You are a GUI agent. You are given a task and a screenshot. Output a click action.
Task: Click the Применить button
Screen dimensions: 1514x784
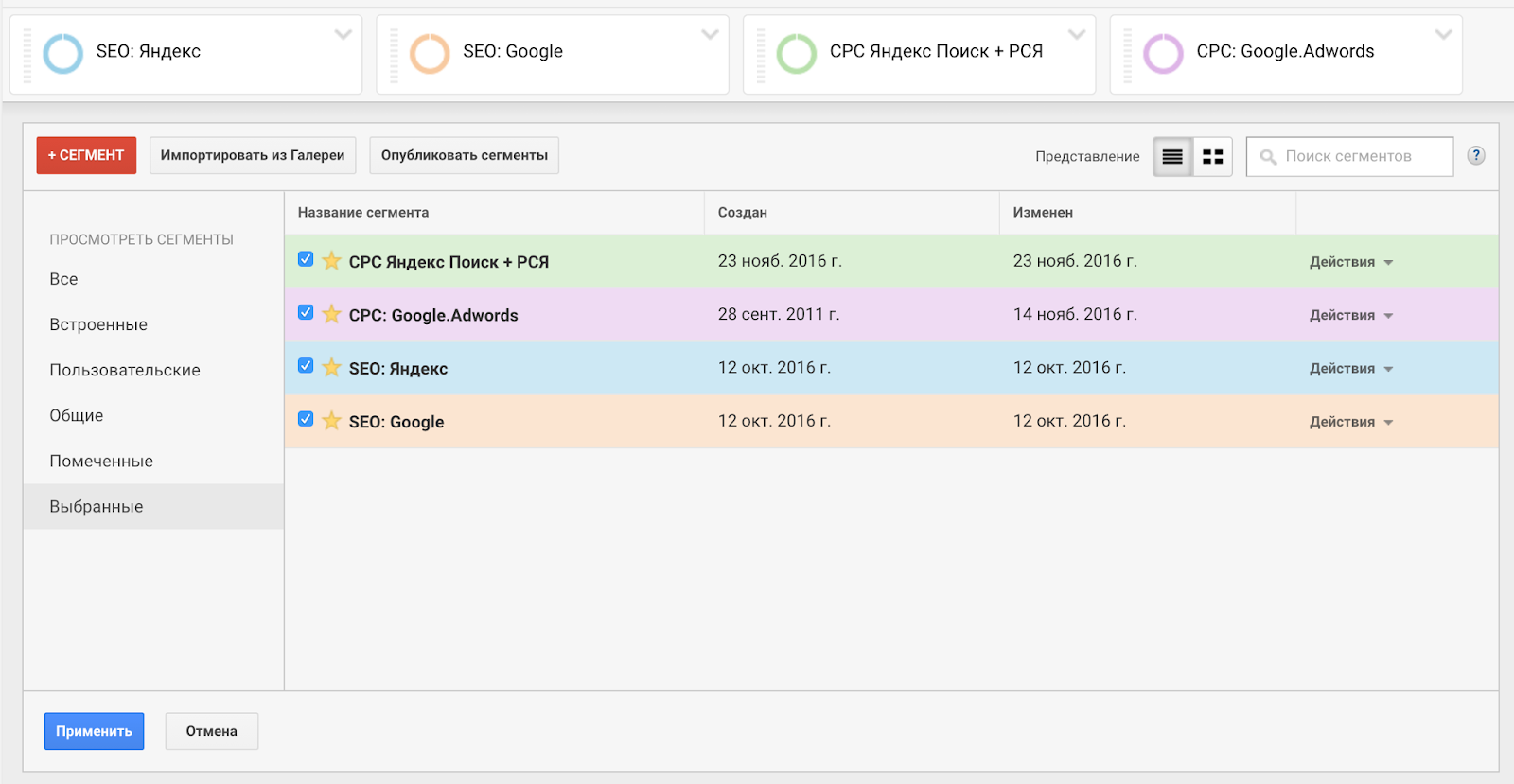coord(94,731)
